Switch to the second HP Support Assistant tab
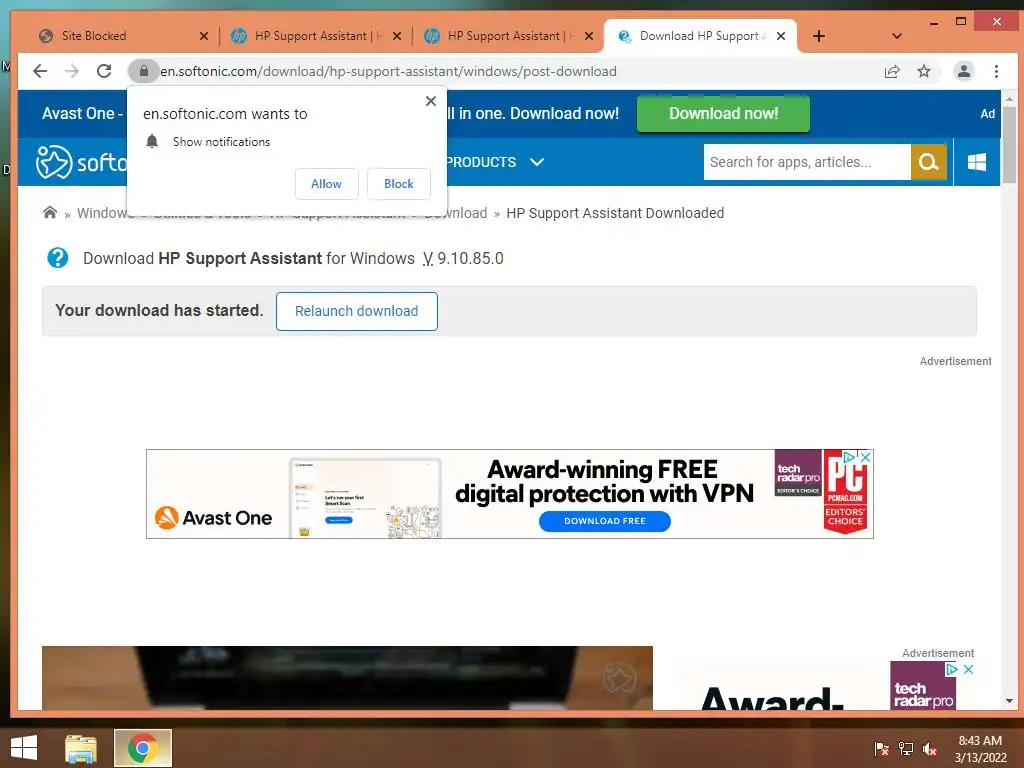 [x=506, y=36]
